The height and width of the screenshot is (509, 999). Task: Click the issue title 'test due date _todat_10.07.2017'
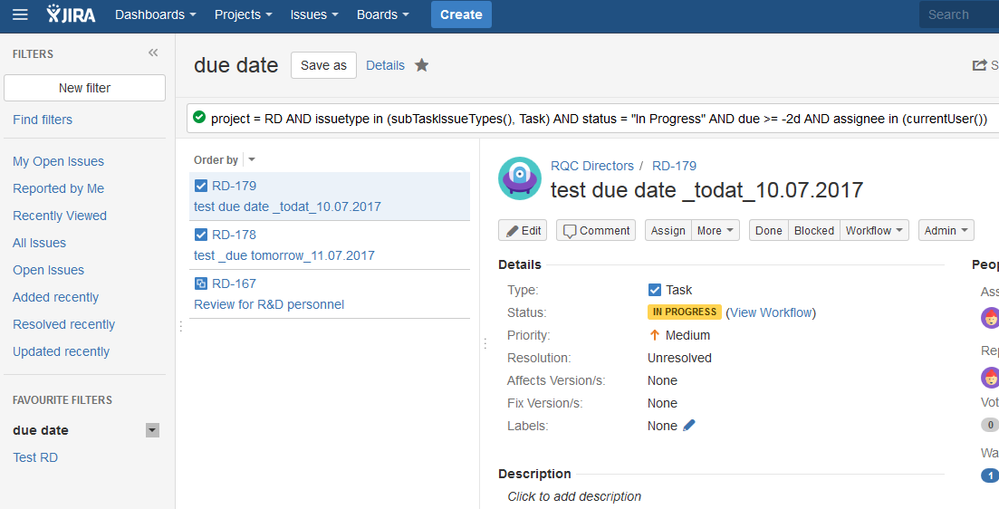tap(707, 190)
